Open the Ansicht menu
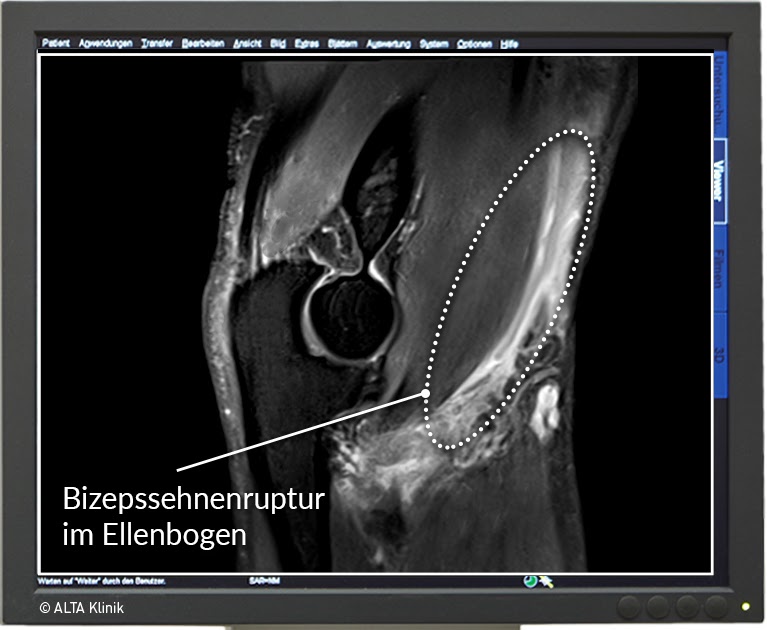The image size is (767, 630). (x=247, y=44)
